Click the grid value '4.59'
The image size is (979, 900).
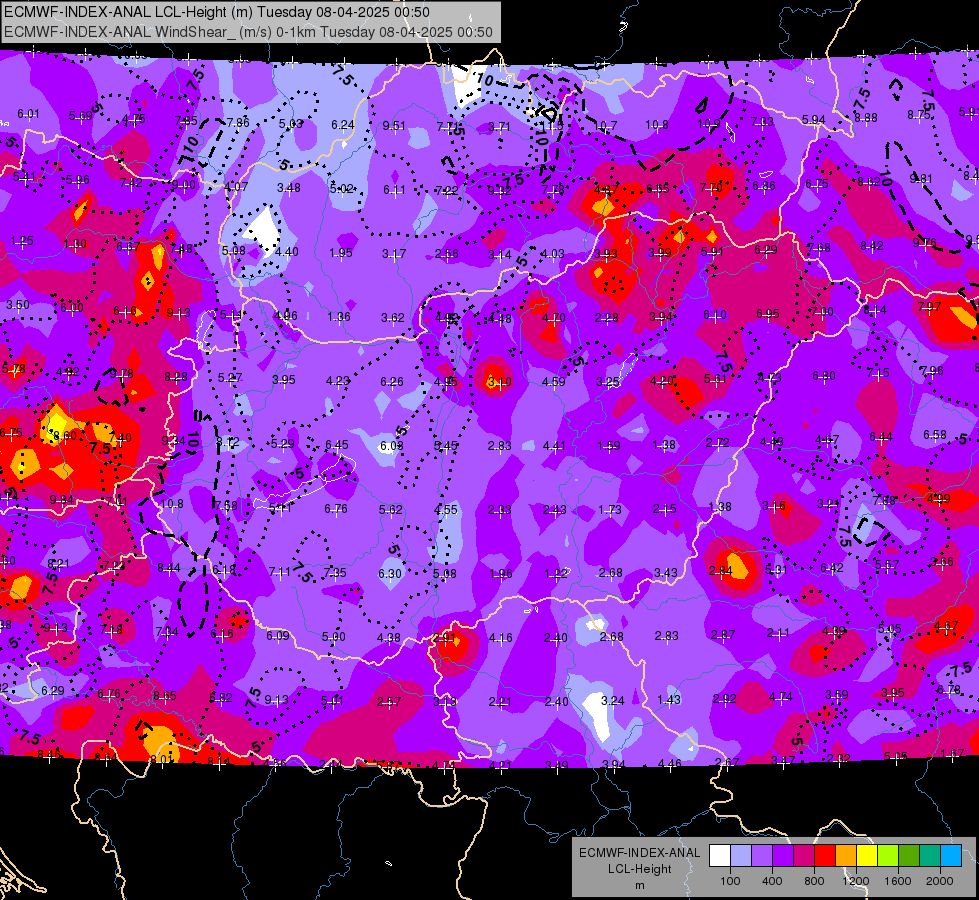554,381
